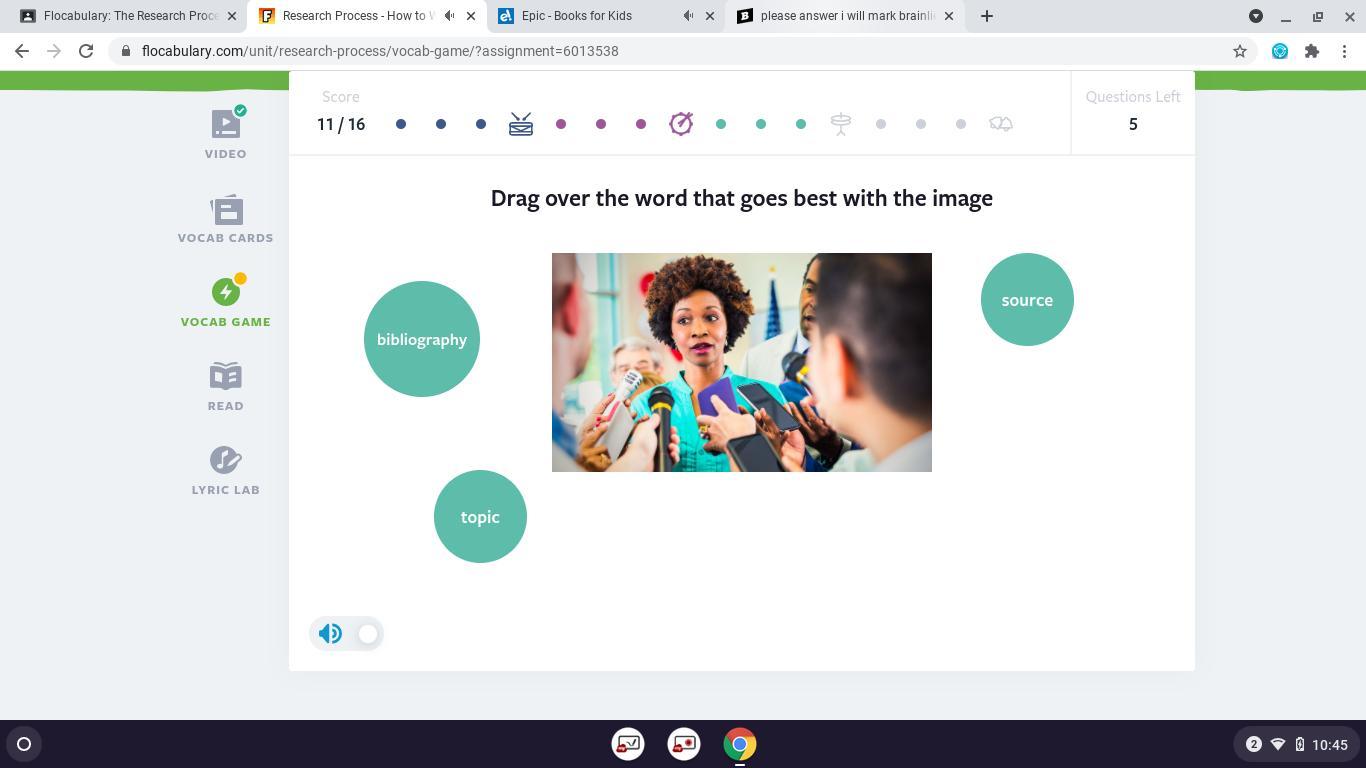The height and width of the screenshot is (768, 1366).
Task: Click the score 11 / 16 text
Action: (341, 124)
